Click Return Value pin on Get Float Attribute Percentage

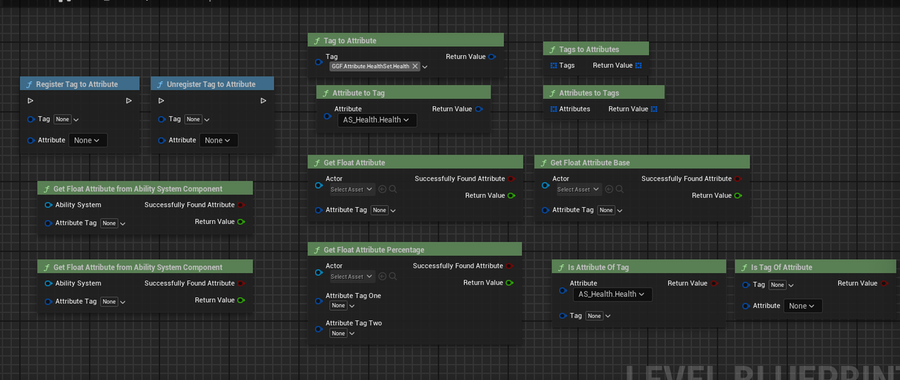[x=509, y=283]
